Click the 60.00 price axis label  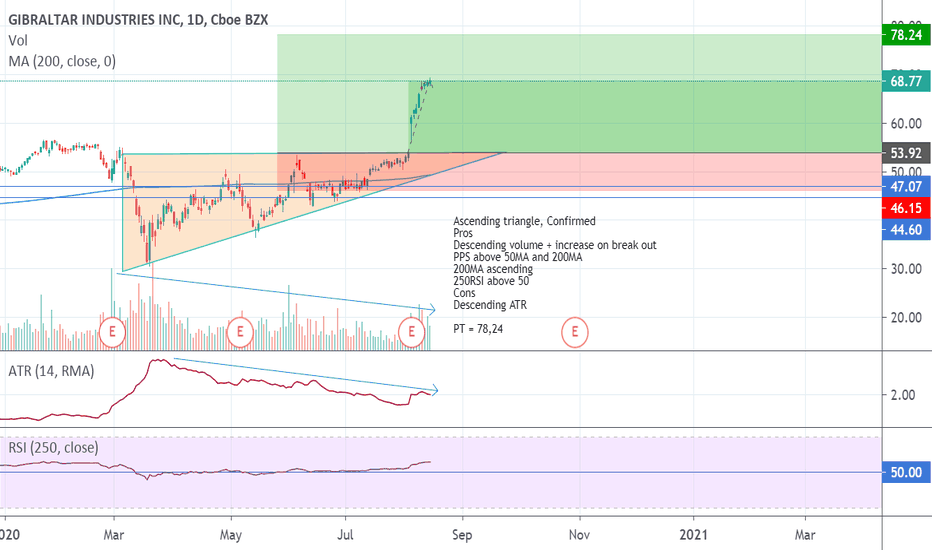[906, 124]
